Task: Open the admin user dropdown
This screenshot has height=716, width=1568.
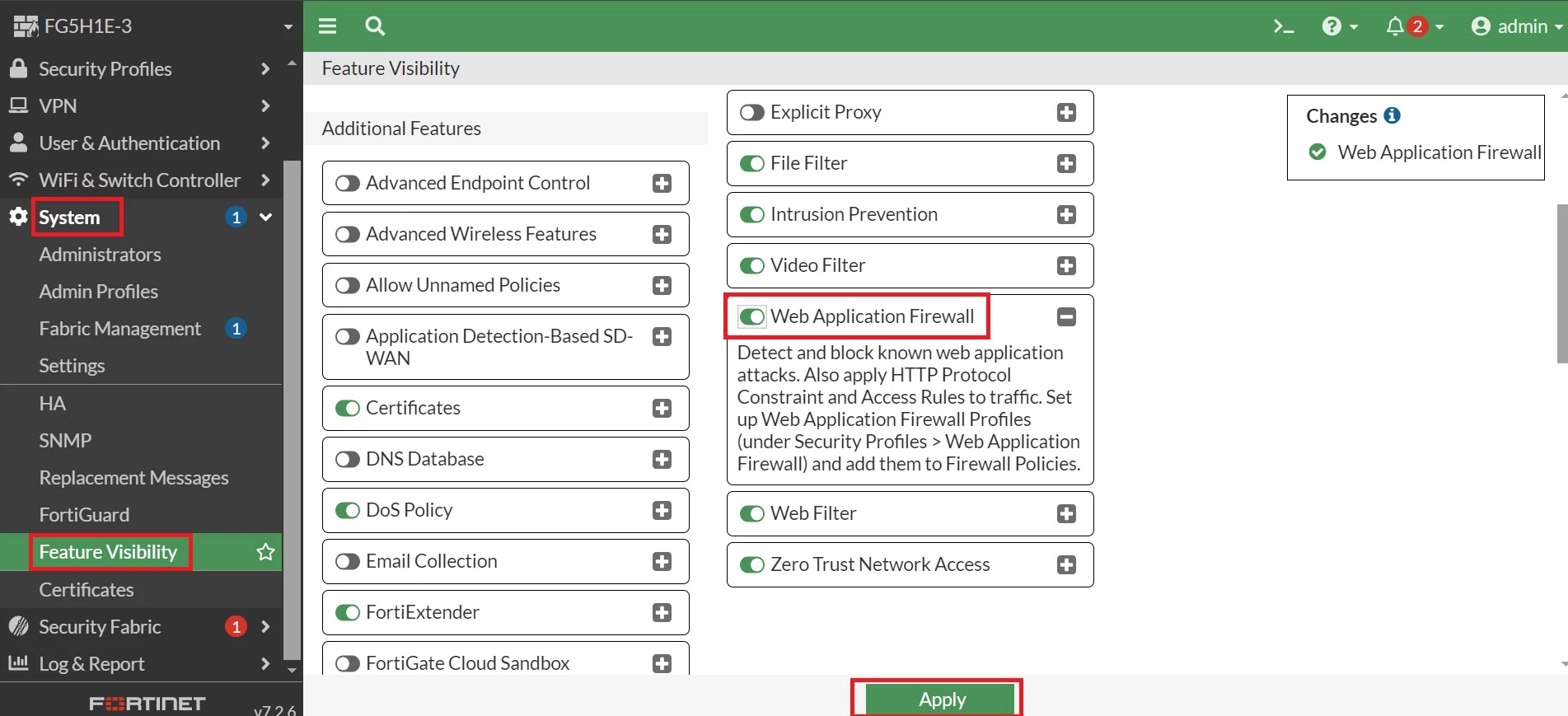Action: (x=1517, y=26)
